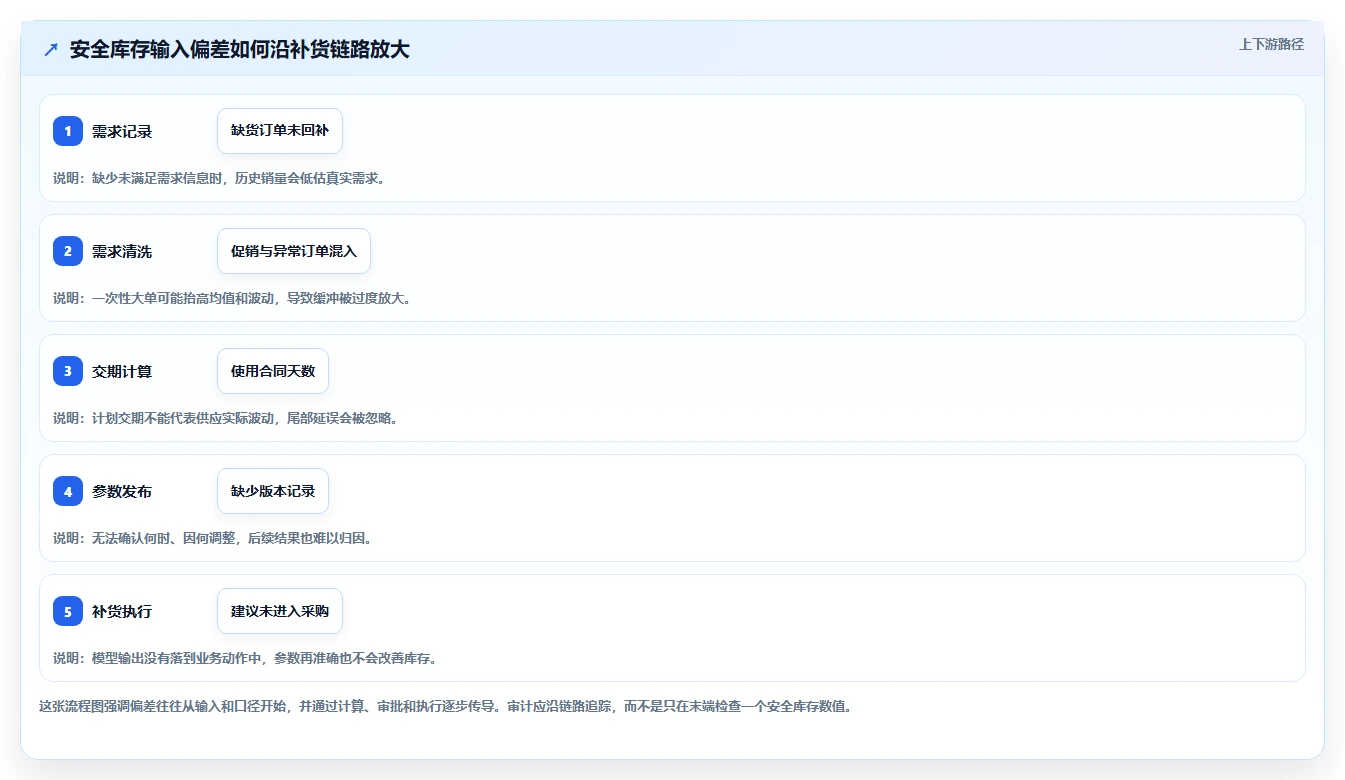Click the 交期计算 step label
The image size is (1345, 780).
tap(122, 371)
